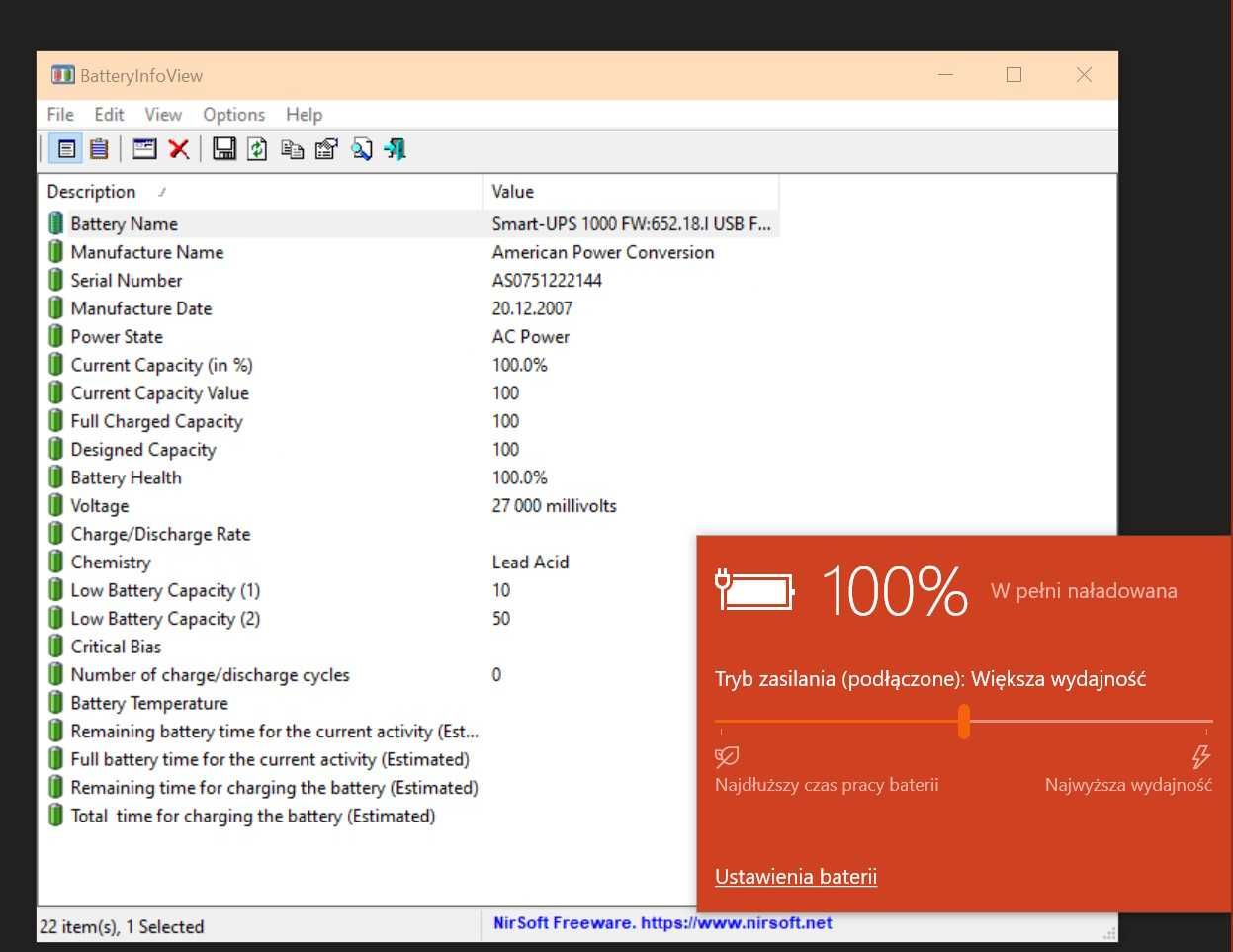Click the BatteryInfoView title bar app icon
Screen dimensions: 1233x952
pyautogui.click(x=63, y=75)
